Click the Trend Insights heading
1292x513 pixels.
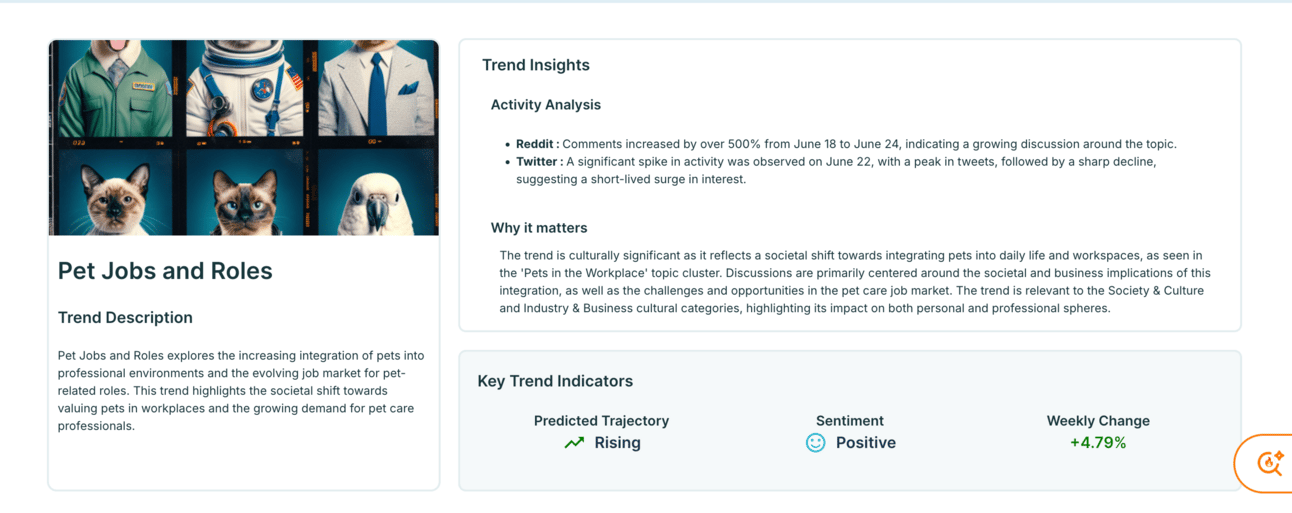536,65
